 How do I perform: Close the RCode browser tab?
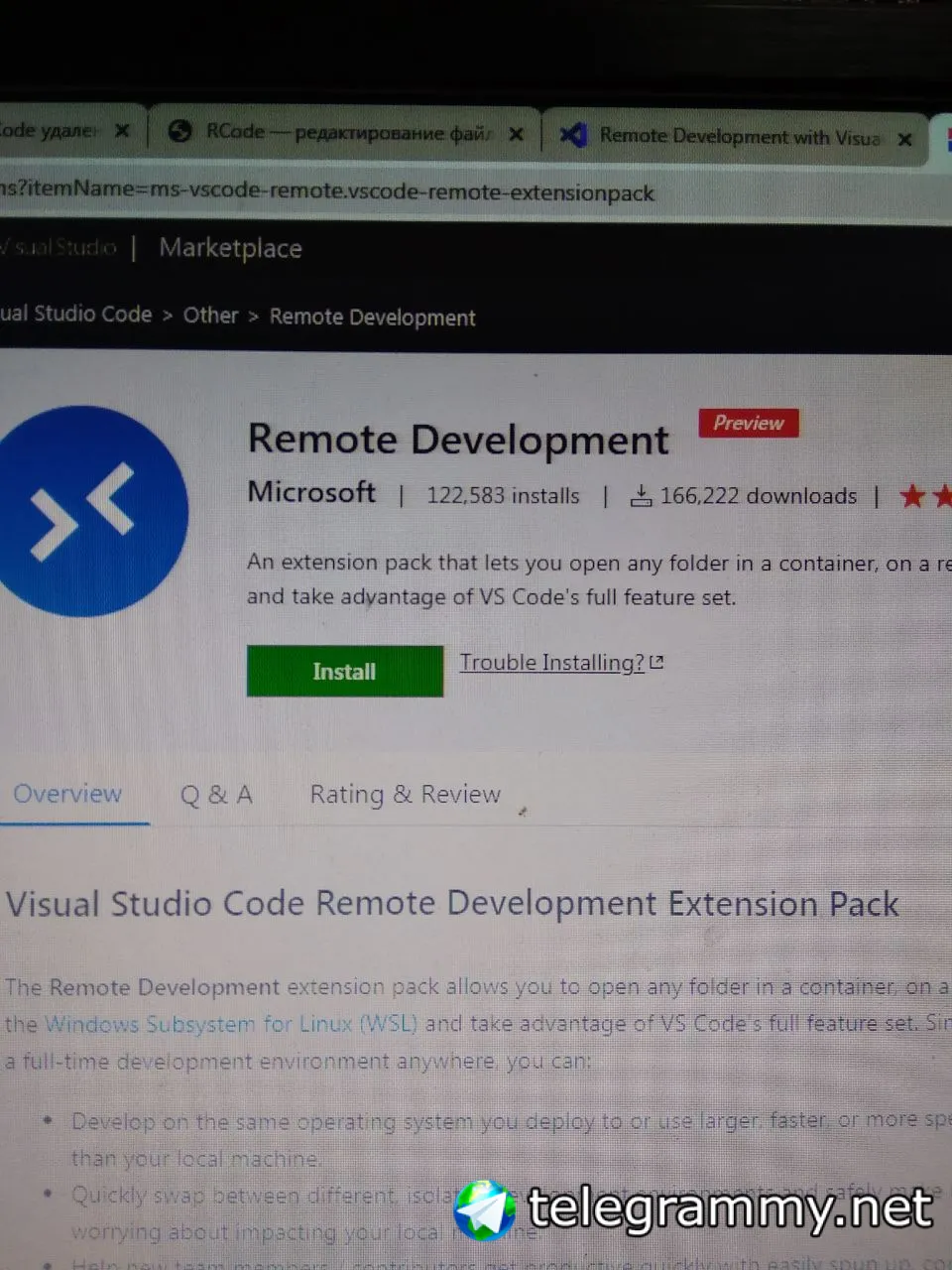click(516, 134)
